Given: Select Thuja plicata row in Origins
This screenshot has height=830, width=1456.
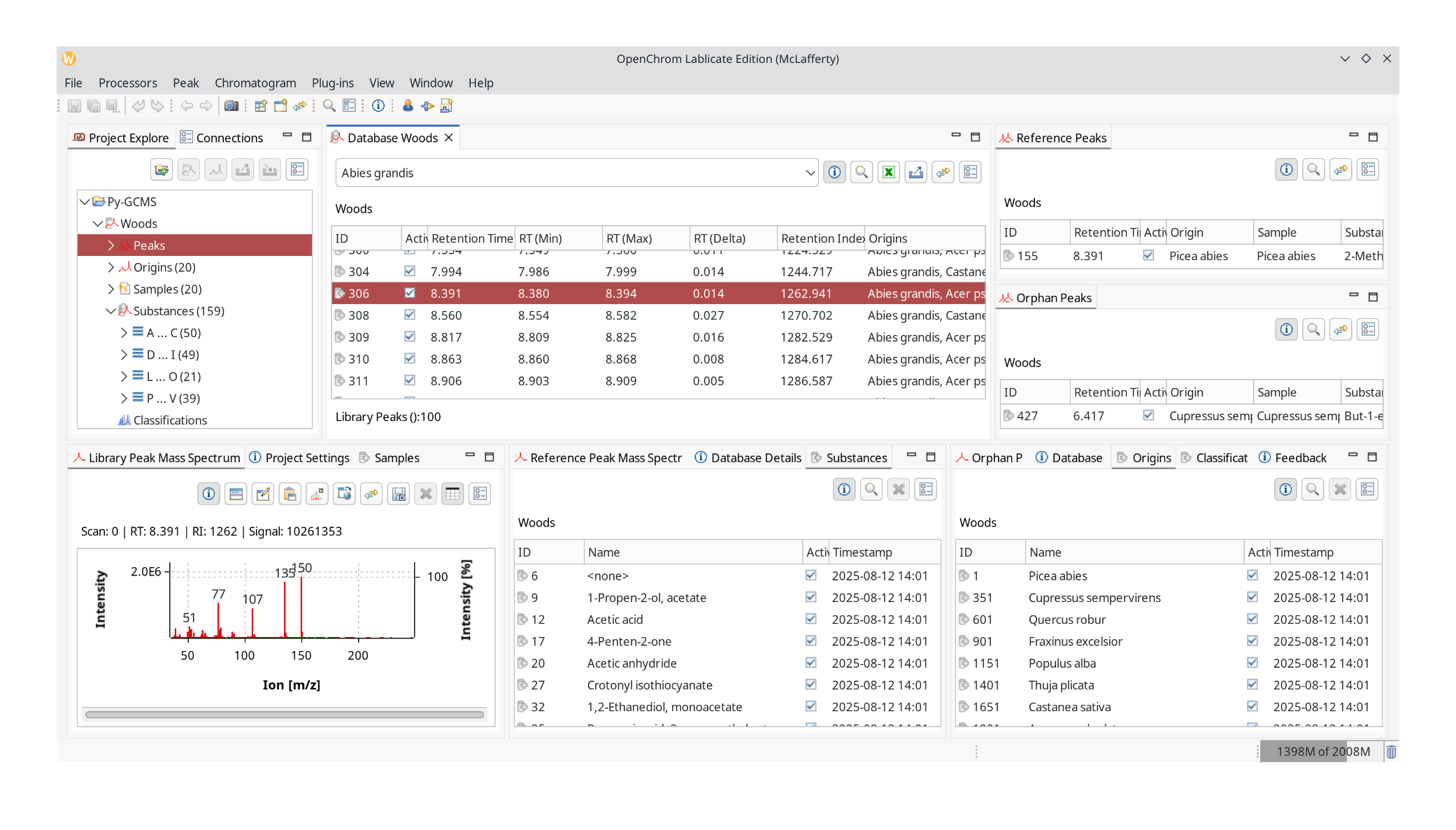Looking at the screenshot, I should (x=1169, y=685).
